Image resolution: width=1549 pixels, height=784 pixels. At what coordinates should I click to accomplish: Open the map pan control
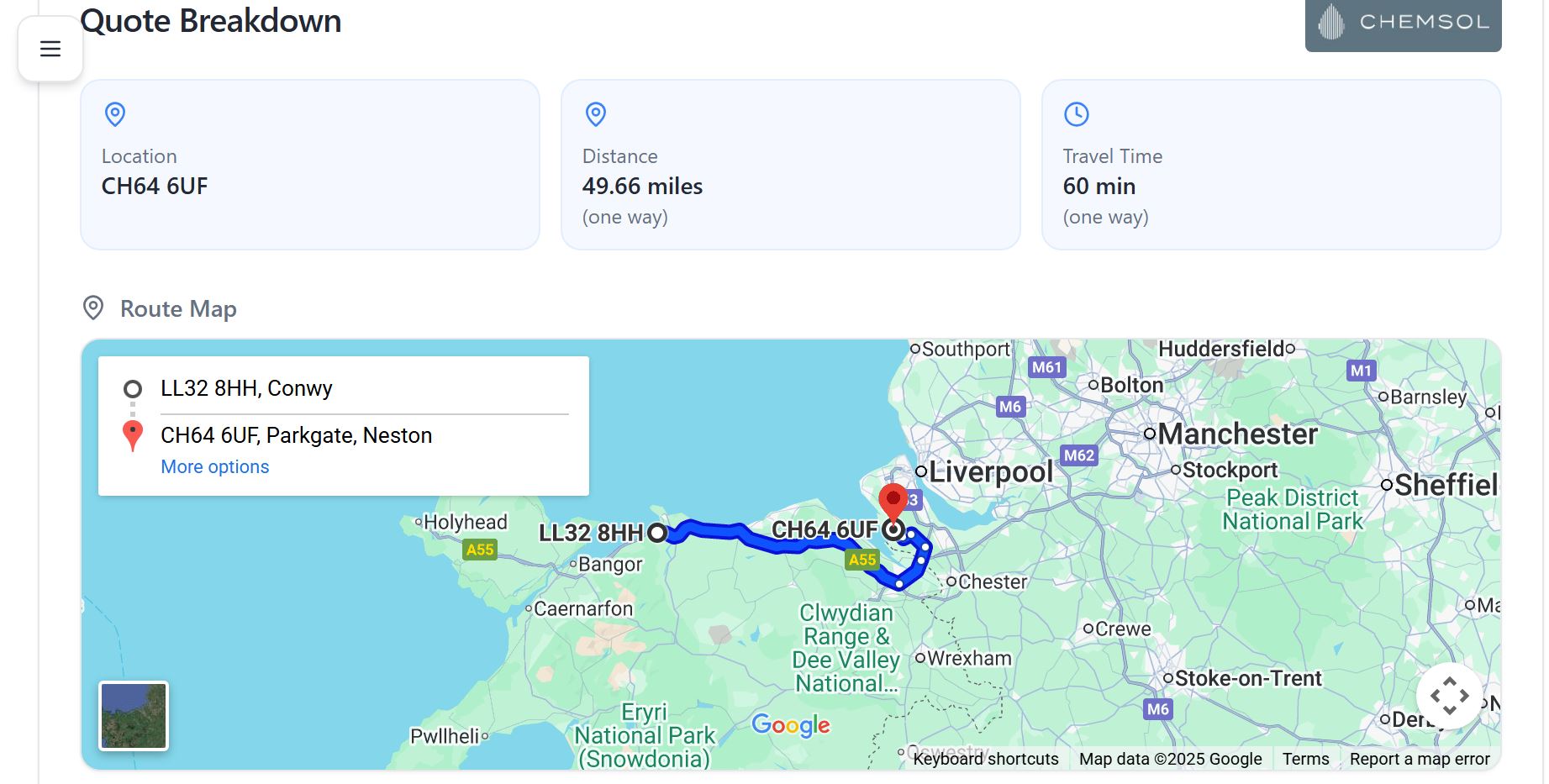tap(1448, 696)
